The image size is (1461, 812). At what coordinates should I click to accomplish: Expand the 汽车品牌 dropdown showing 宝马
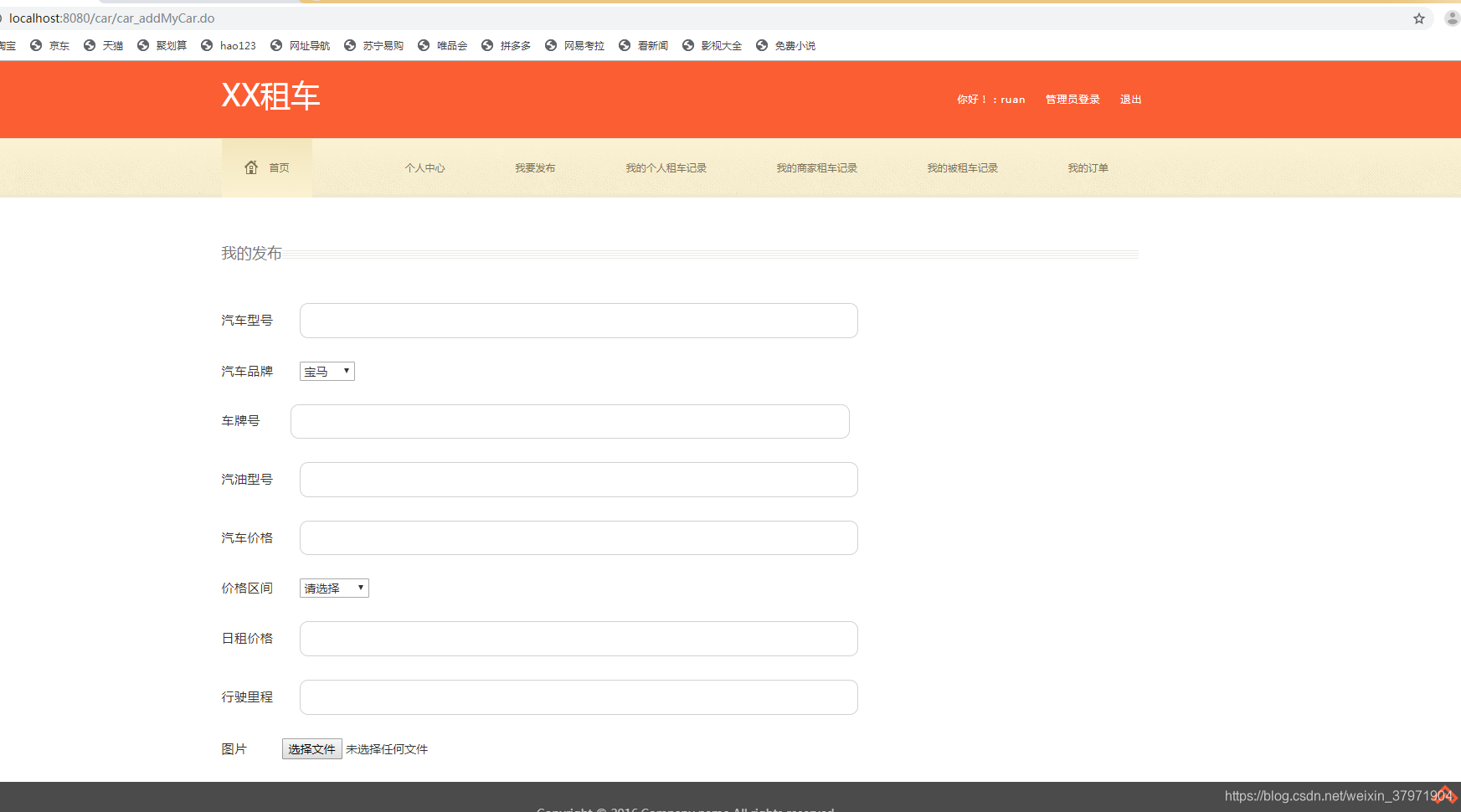pos(327,372)
